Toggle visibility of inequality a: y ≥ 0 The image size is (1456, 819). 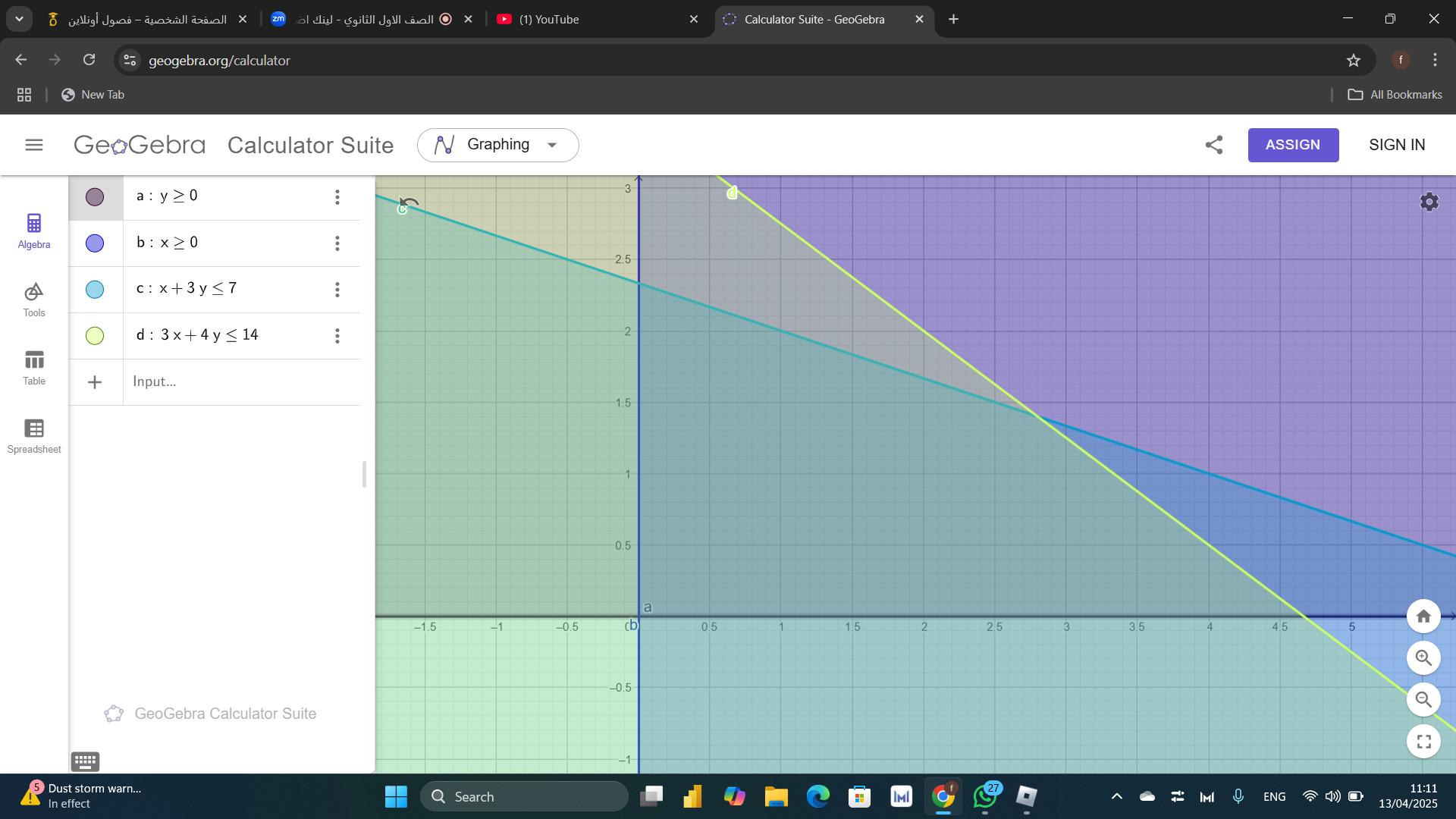95,197
